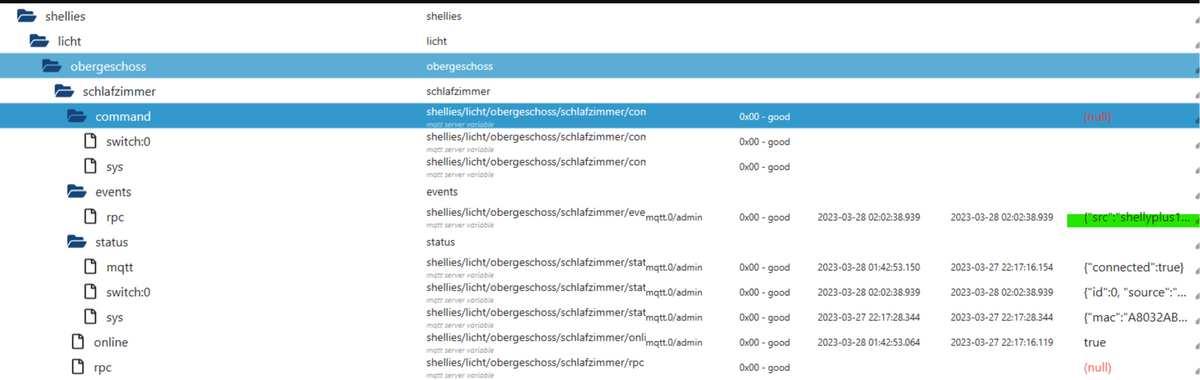Click the (null) value in last rpc row
Image resolution: width=1200 pixels, height=380 pixels.
coord(1097,367)
